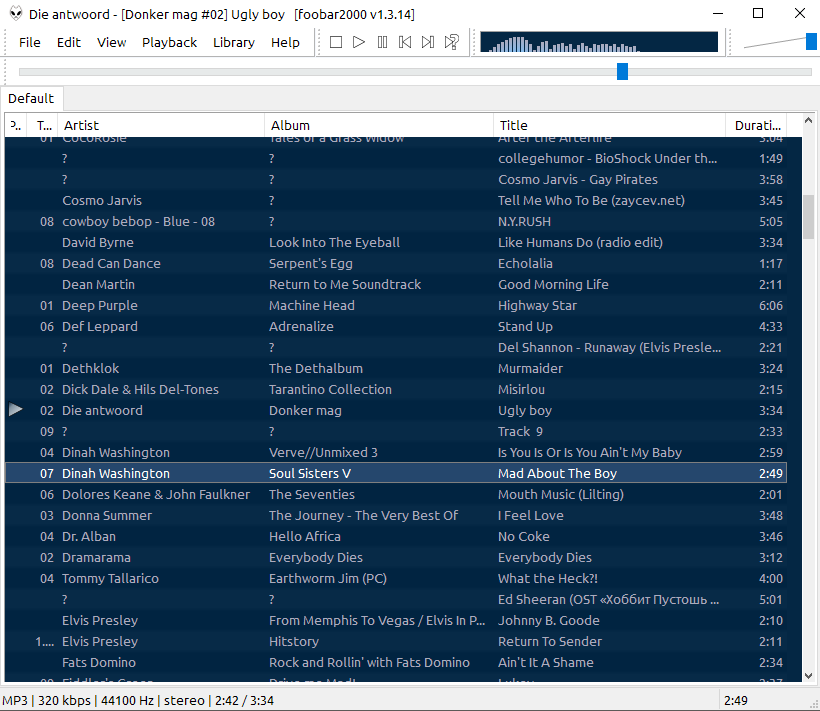
Task: Click the foobar2000 alien icon in the title bar
Action: point(16,14)
